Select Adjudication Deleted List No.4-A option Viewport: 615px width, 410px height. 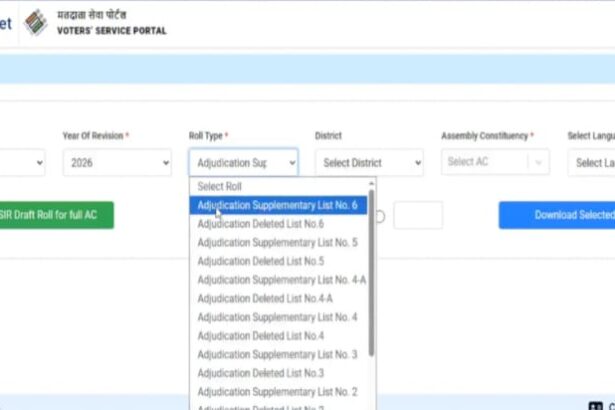pos(264,298)
